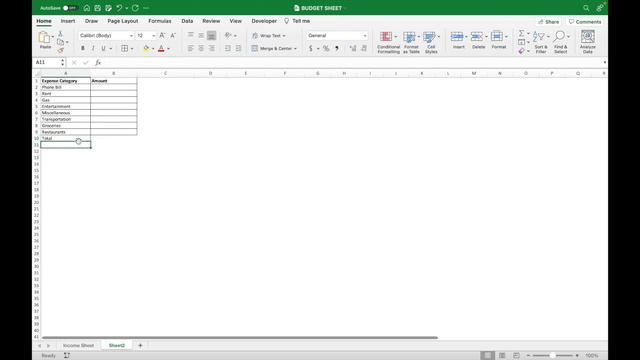
Task: Open the Developer tab
Action: point(264,21)
